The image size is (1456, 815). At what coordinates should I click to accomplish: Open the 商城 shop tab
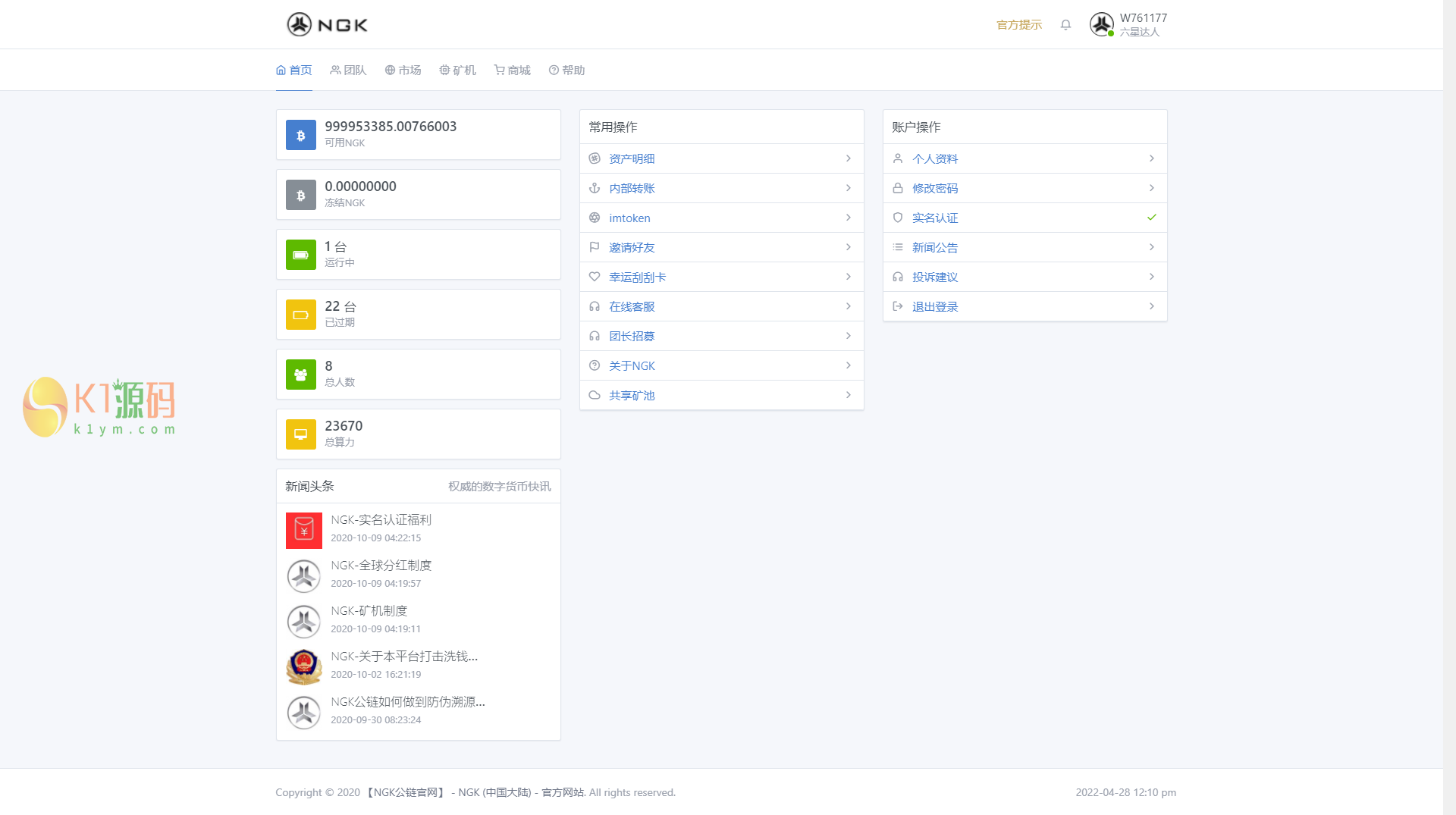[x=512, y=71]
